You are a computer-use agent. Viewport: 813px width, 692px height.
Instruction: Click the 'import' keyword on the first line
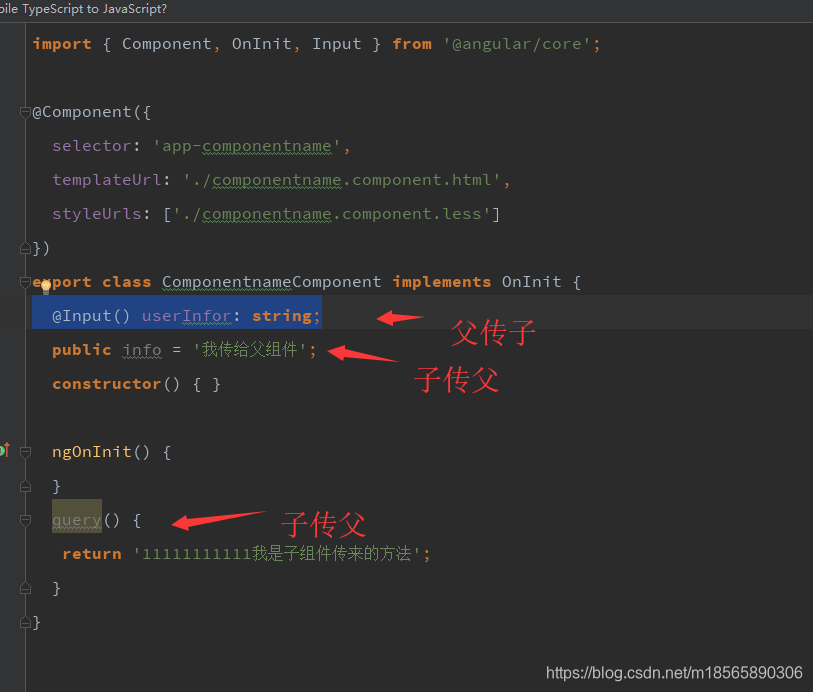[x=62, y=44]
